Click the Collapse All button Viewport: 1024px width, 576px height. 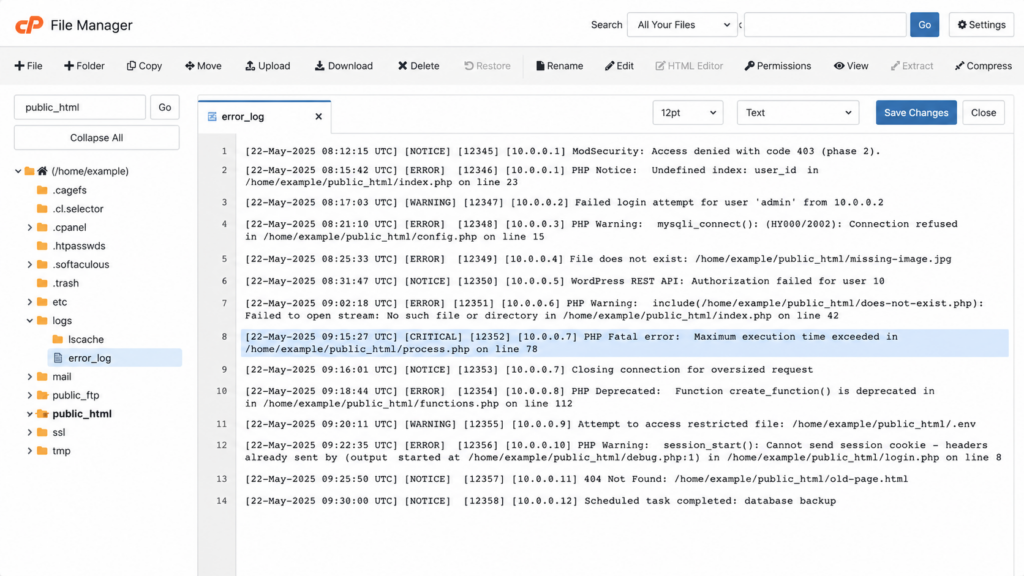[97, 138]
